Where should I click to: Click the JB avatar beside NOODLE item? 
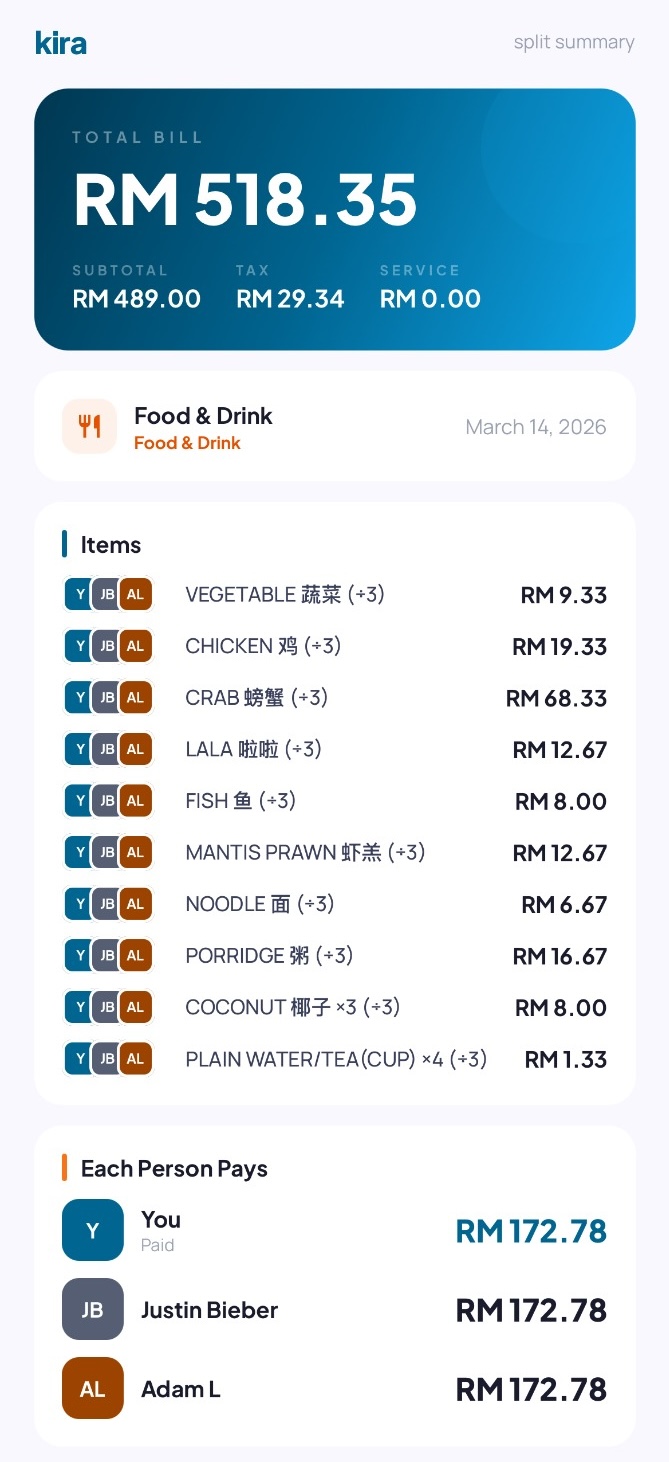(107, 904)
